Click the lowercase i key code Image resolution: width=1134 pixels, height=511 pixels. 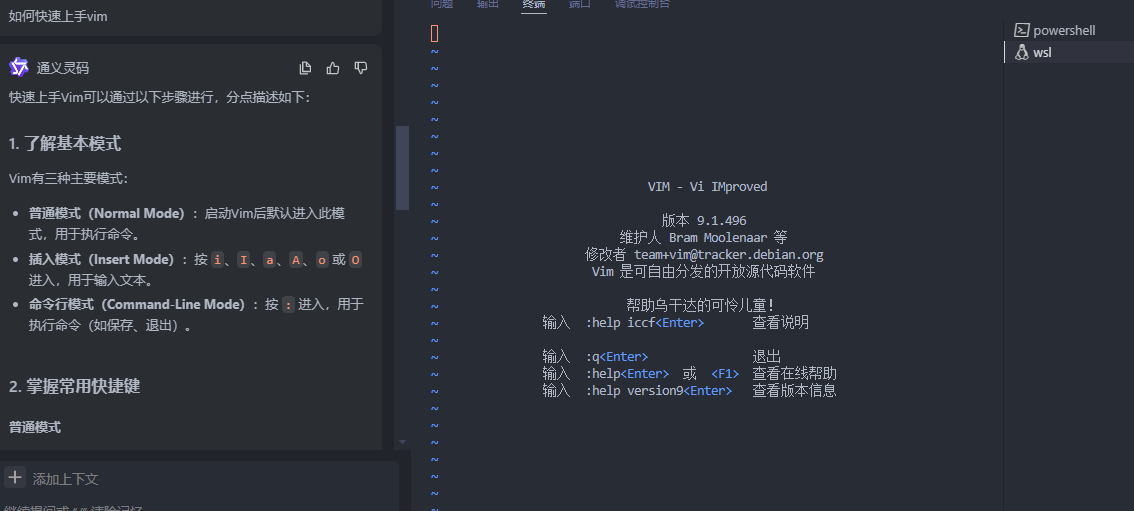click(217, 259)
